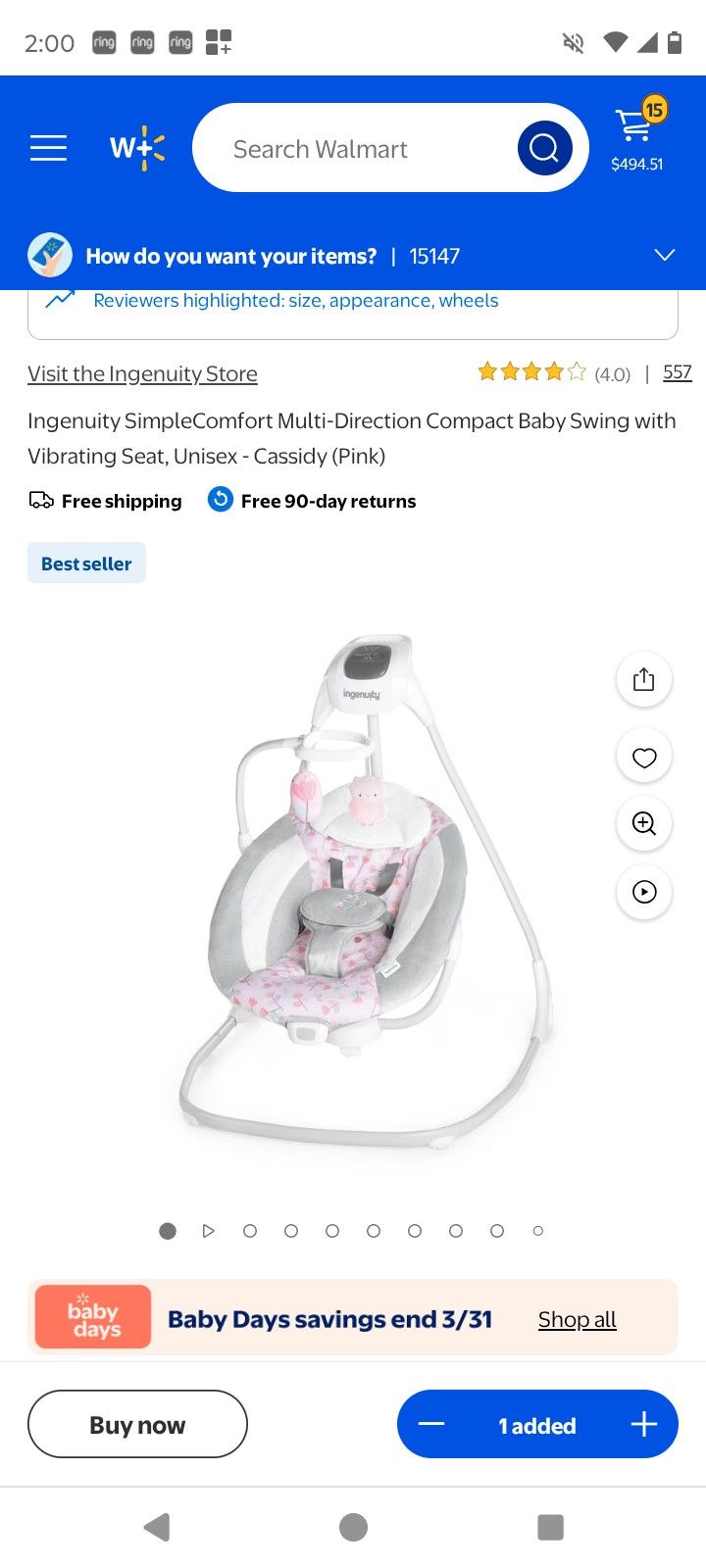706x1568 pixels.
Task: Increase quantity with the plus button
Action: (x=643, y=1424)
